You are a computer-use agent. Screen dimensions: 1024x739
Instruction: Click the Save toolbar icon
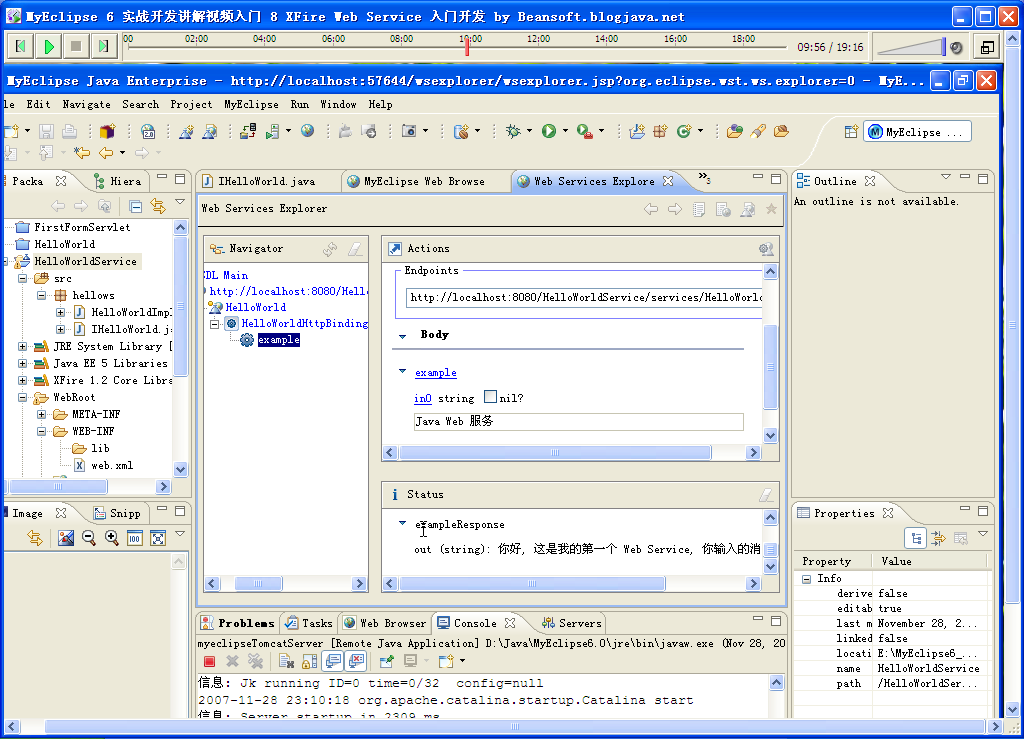pos(46,131)
